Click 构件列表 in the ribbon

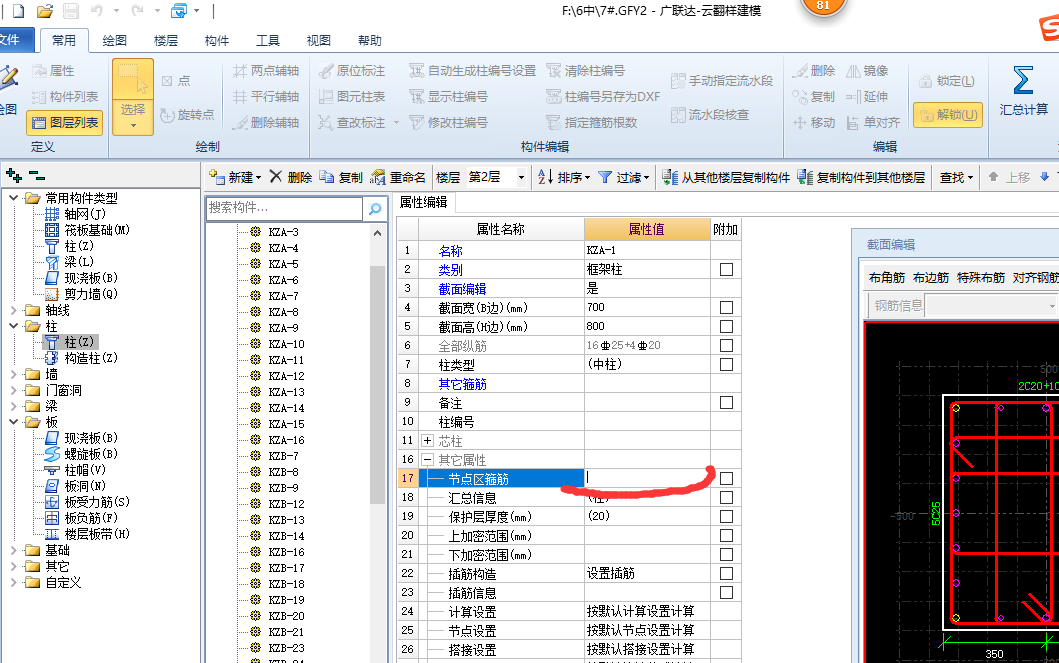(x=65, y=97)
